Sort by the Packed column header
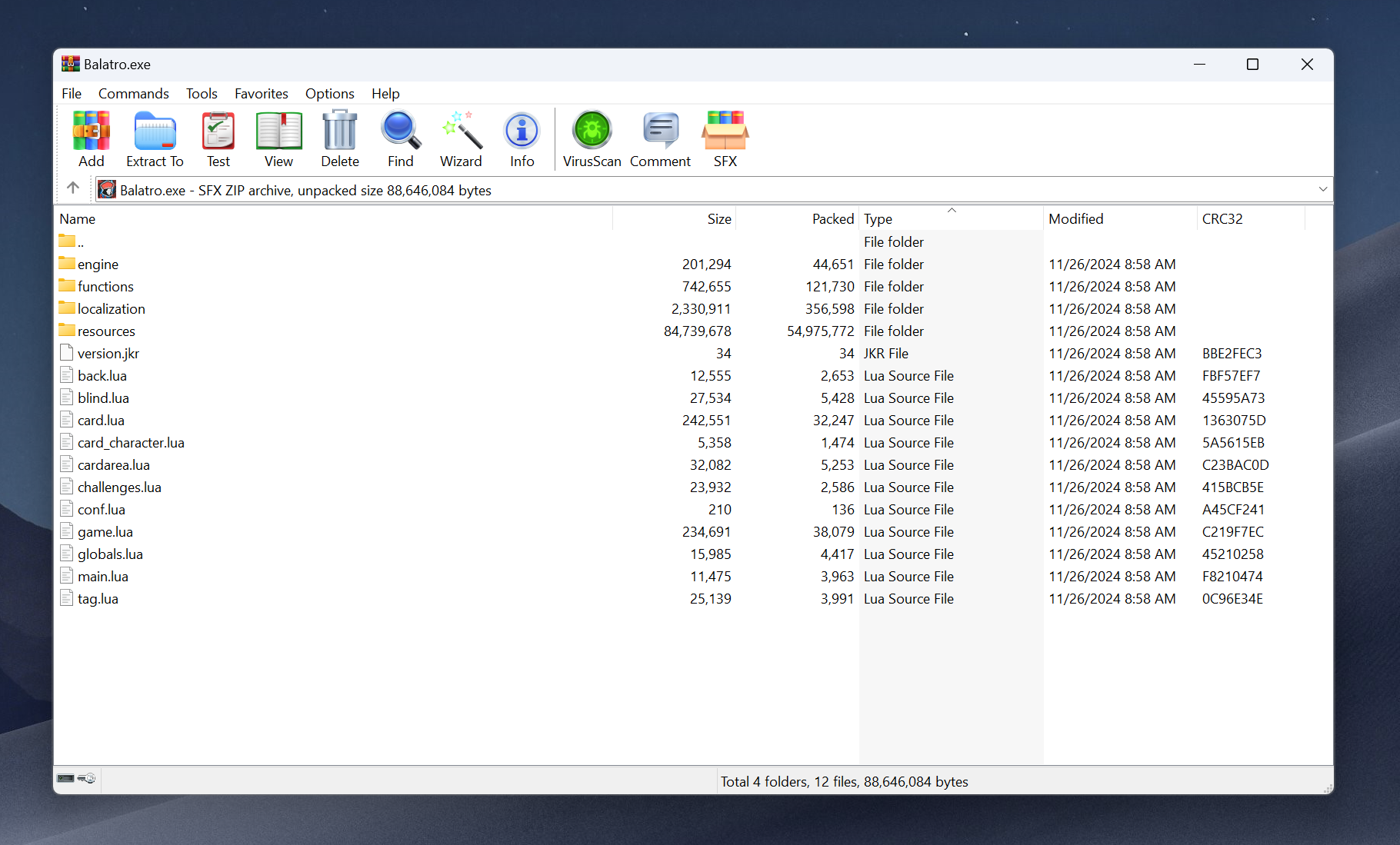 pos(797,218)
